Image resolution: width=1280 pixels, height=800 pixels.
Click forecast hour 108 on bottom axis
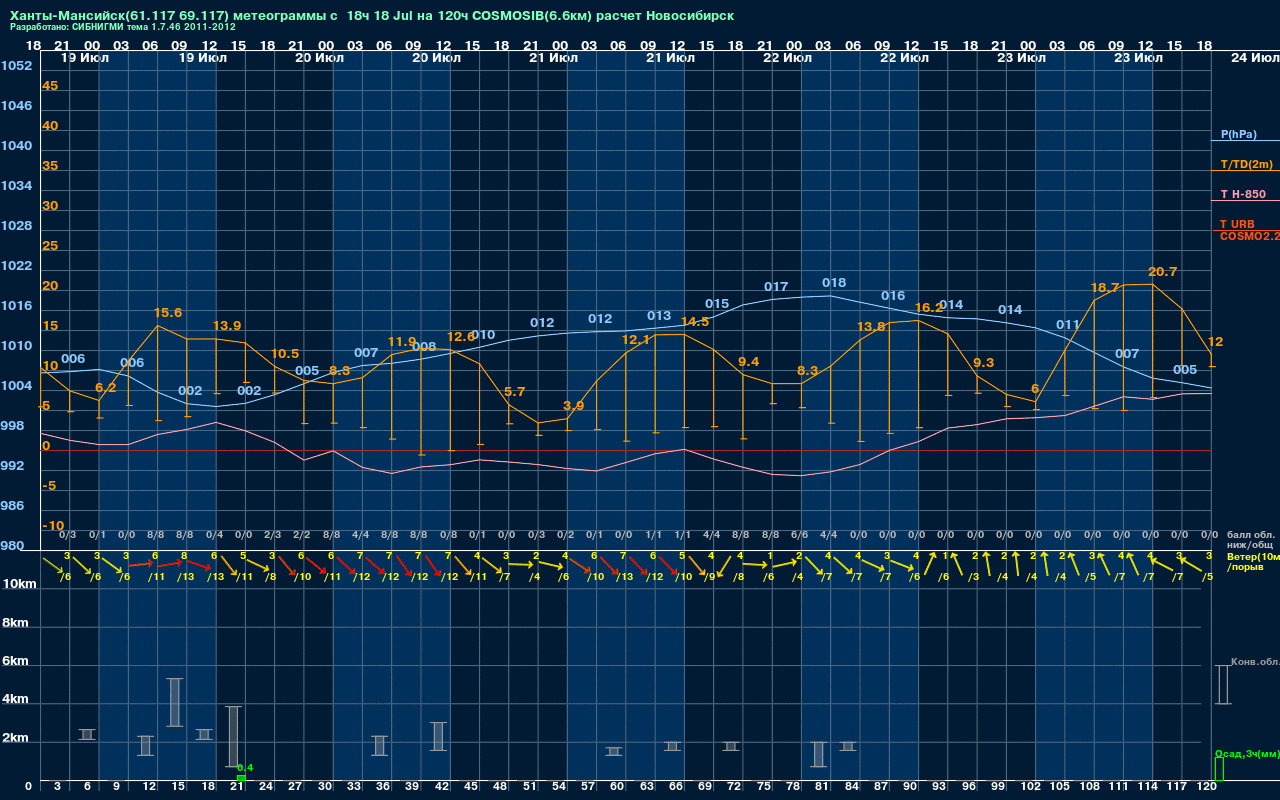(x=1090, y=787)
